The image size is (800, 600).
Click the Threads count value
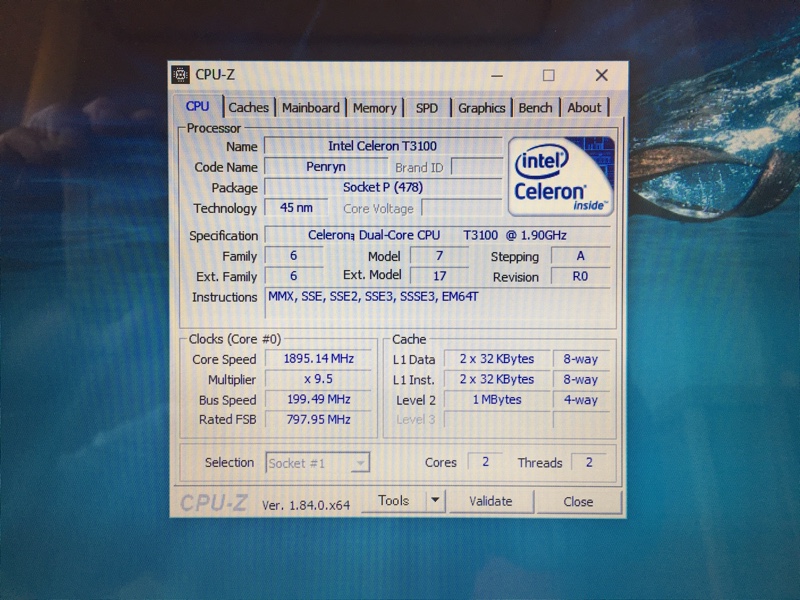coord(589,462)
